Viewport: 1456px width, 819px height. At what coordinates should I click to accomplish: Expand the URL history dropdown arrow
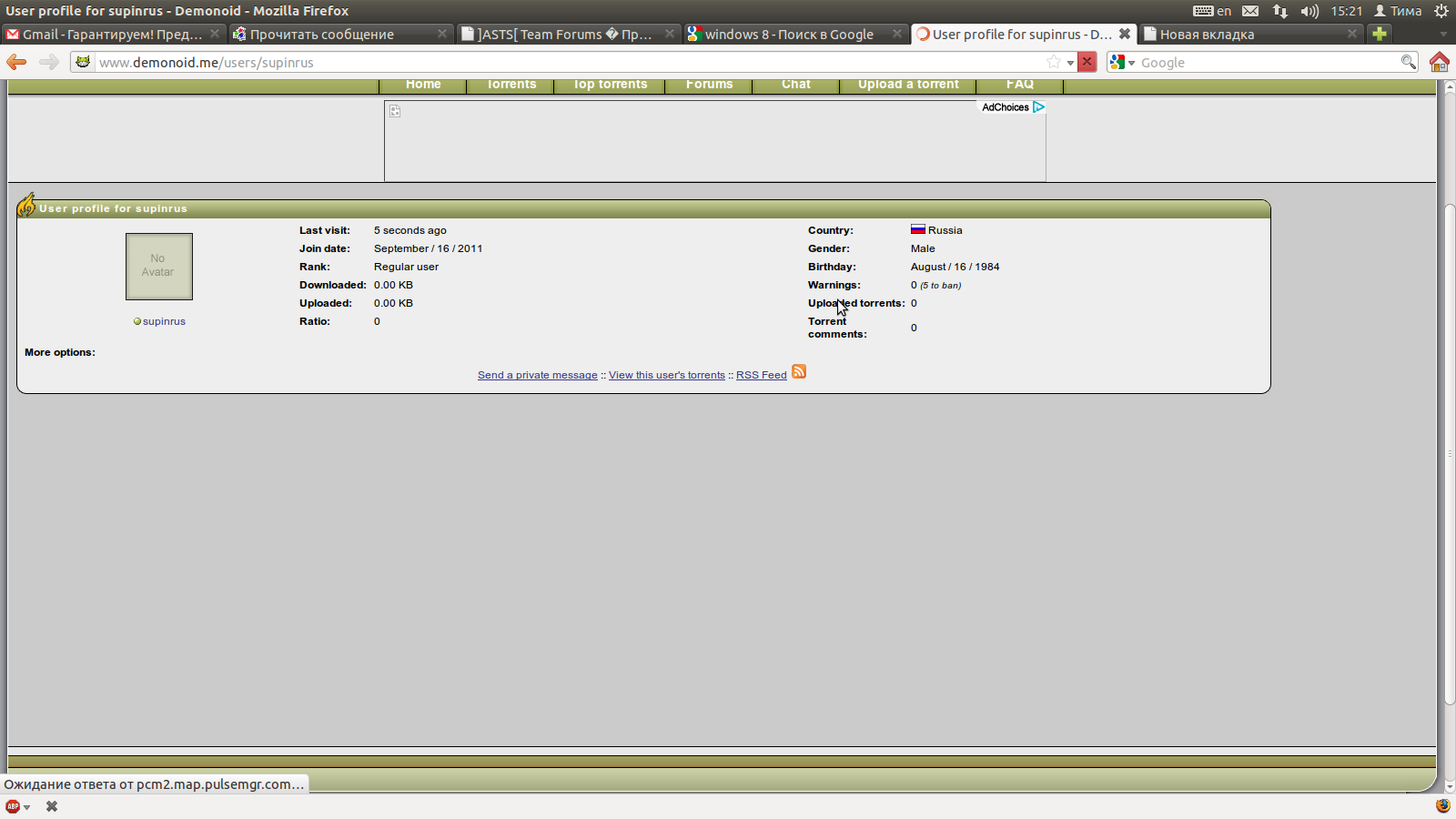pos(1070,63)
